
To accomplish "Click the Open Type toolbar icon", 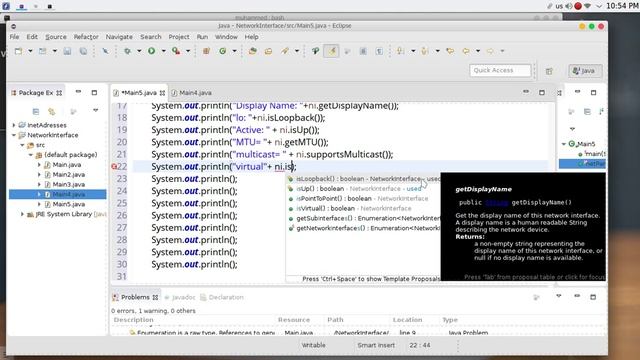I will tap(253, 51).
